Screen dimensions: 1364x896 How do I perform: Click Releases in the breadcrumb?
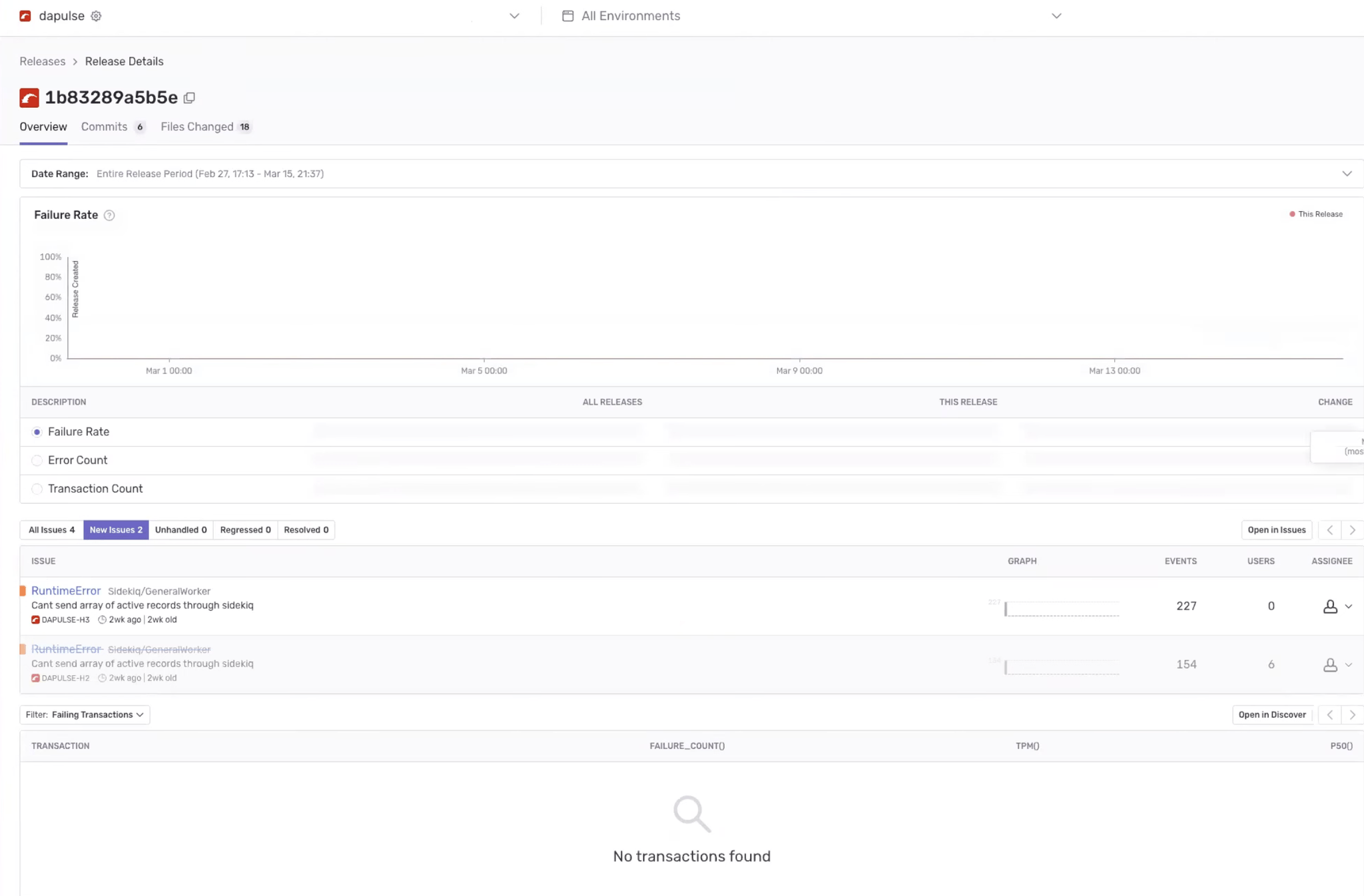coord(43,61)
